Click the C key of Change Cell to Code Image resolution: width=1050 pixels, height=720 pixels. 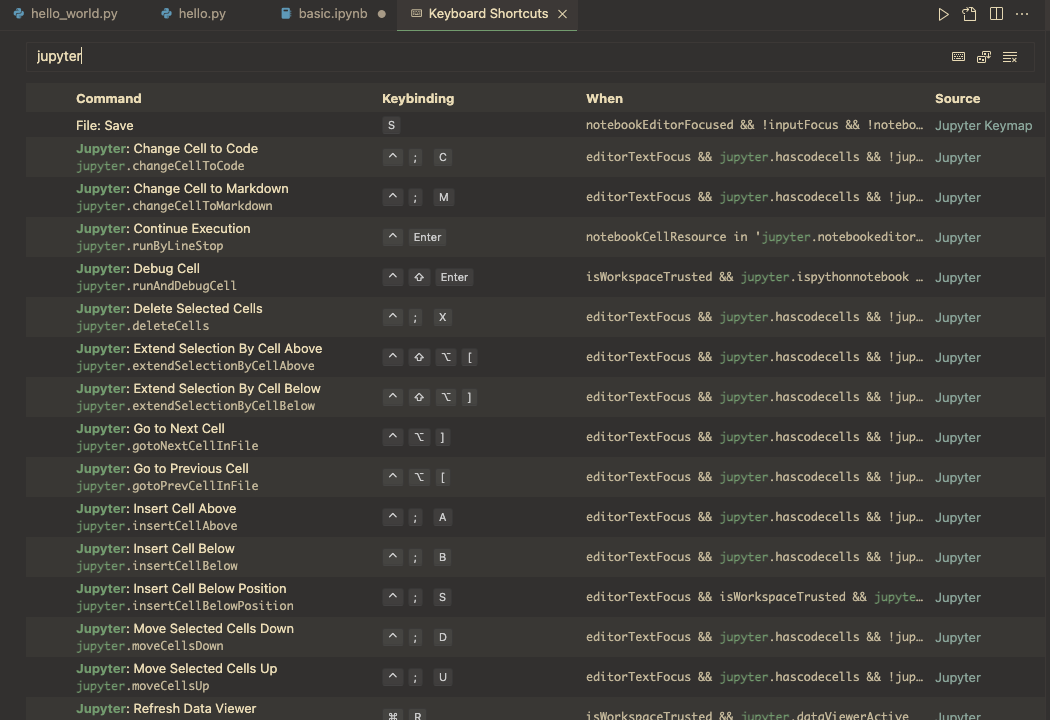coord(443,157)
